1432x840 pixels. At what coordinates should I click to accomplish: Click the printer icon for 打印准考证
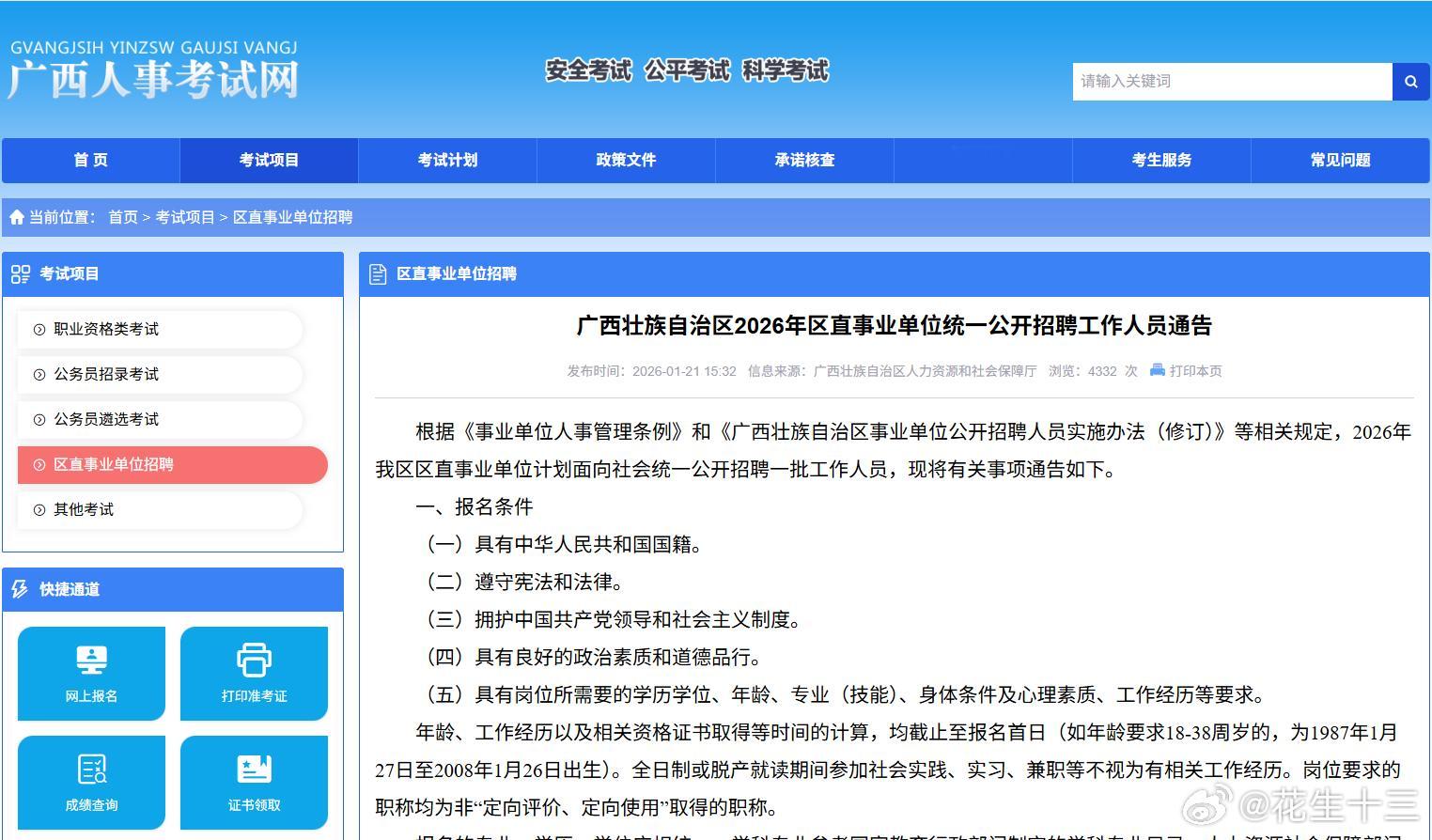point(253,660)
